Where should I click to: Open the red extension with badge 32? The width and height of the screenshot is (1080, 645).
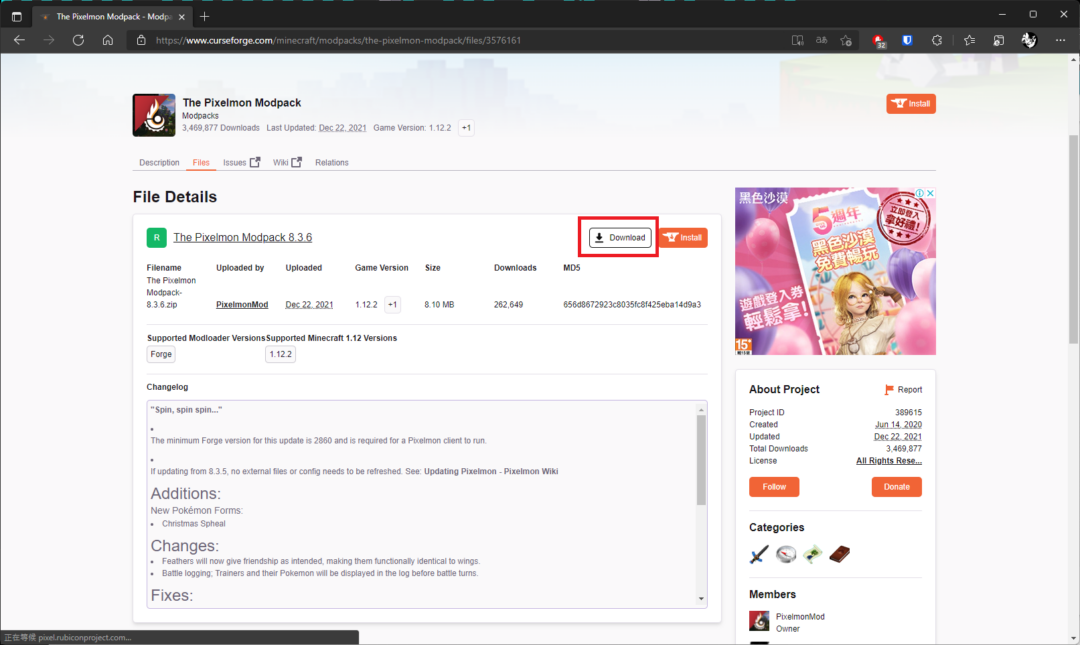coord(879,41)
